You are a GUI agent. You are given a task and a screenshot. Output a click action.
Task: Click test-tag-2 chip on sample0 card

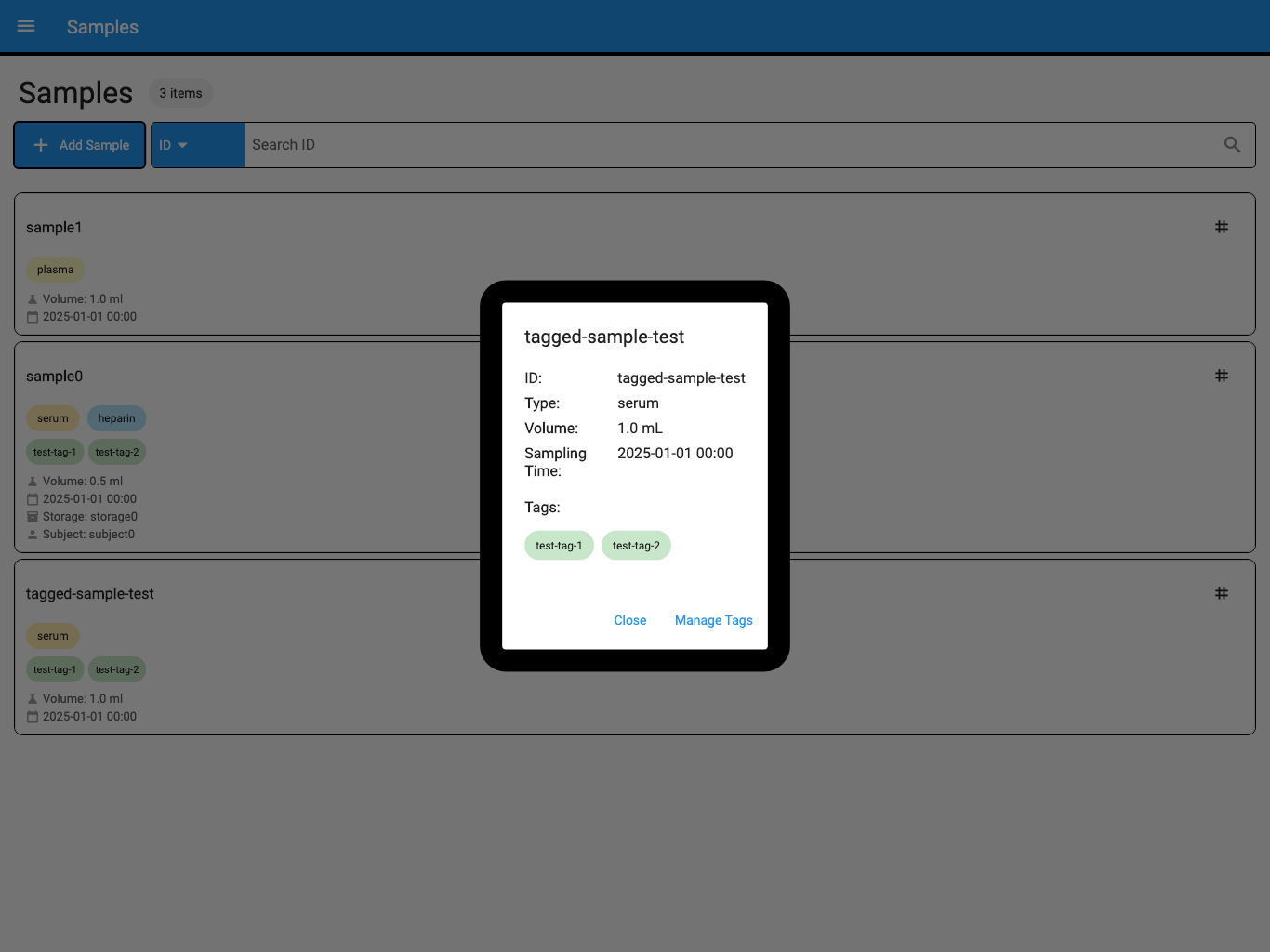(x=117, y=452)
